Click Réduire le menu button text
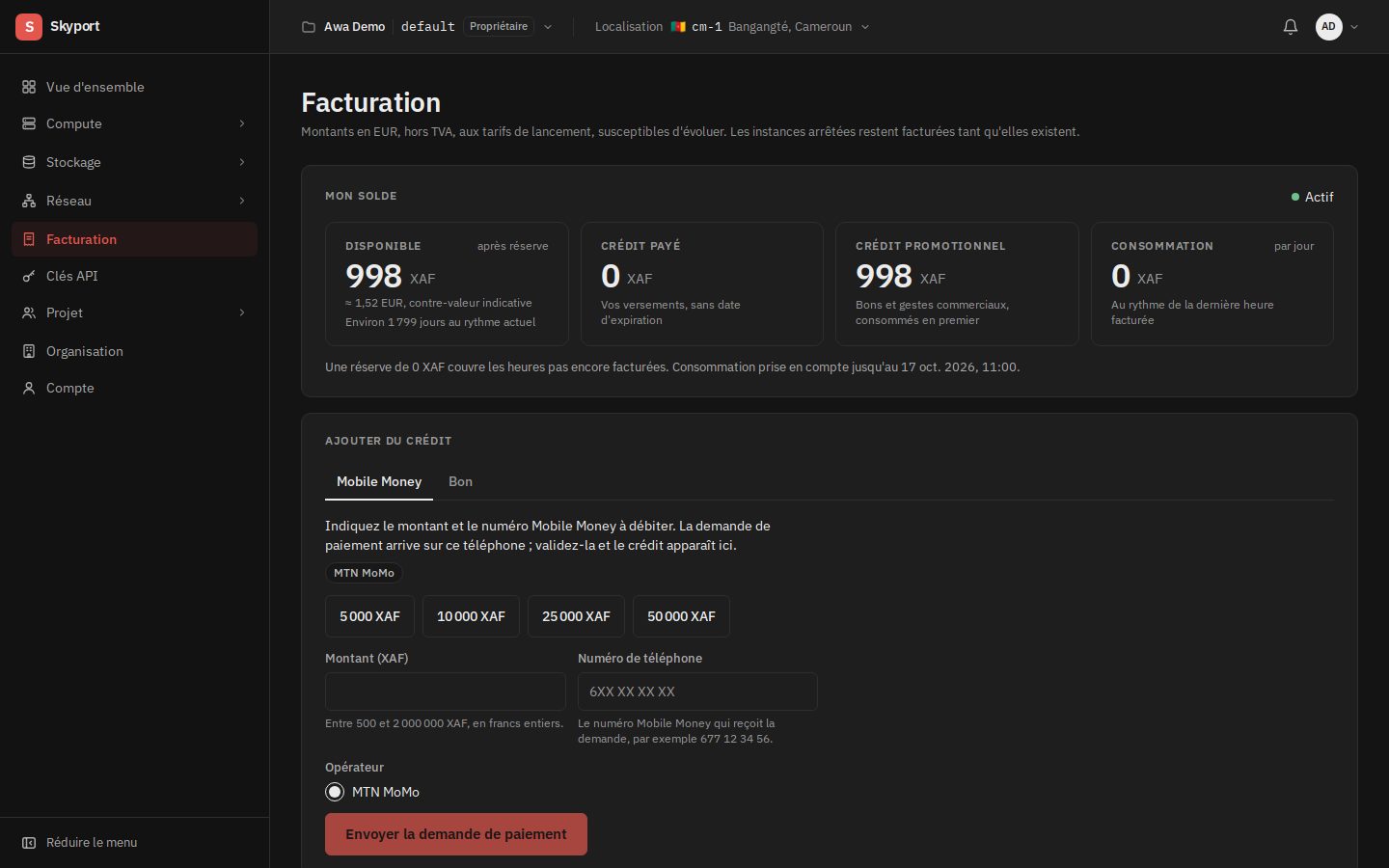The width and height of the screenshot is (1389, 868). click(92, 843)
